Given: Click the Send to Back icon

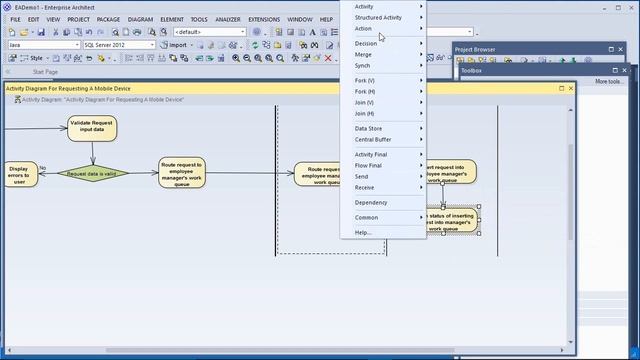Looking at the screenshot, I should pos(184,58).
